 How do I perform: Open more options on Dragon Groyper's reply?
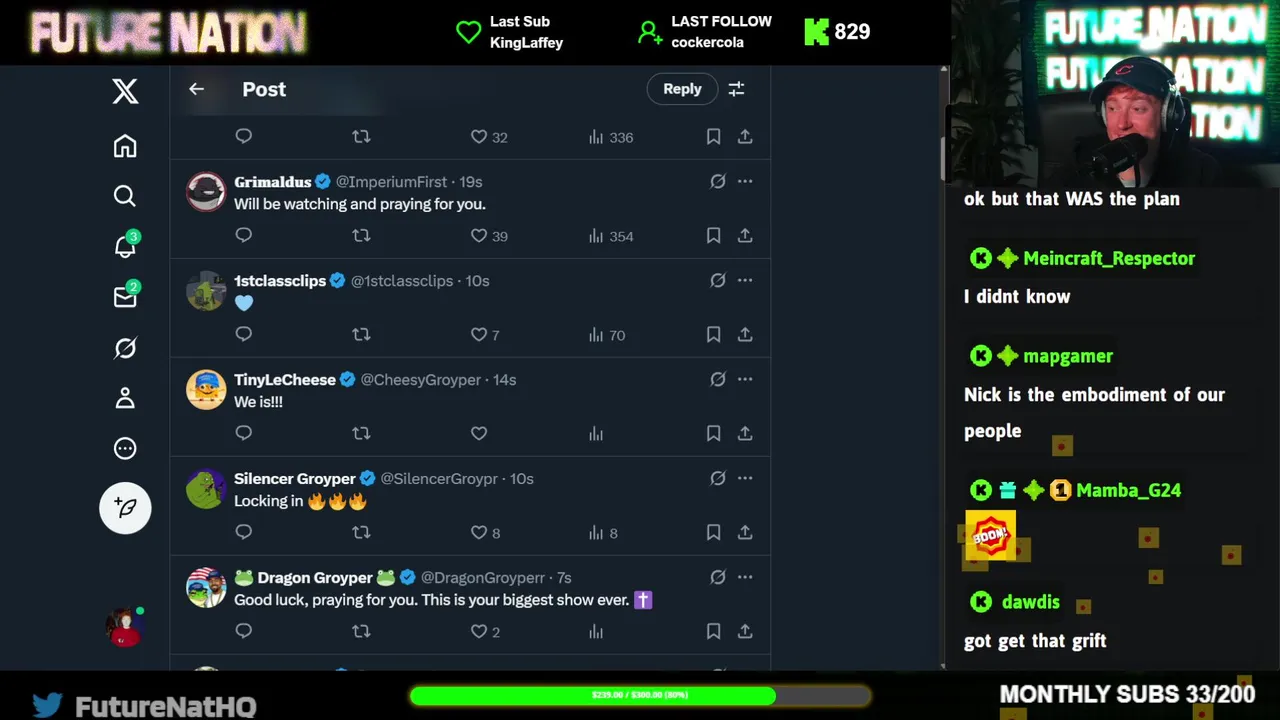745,577
